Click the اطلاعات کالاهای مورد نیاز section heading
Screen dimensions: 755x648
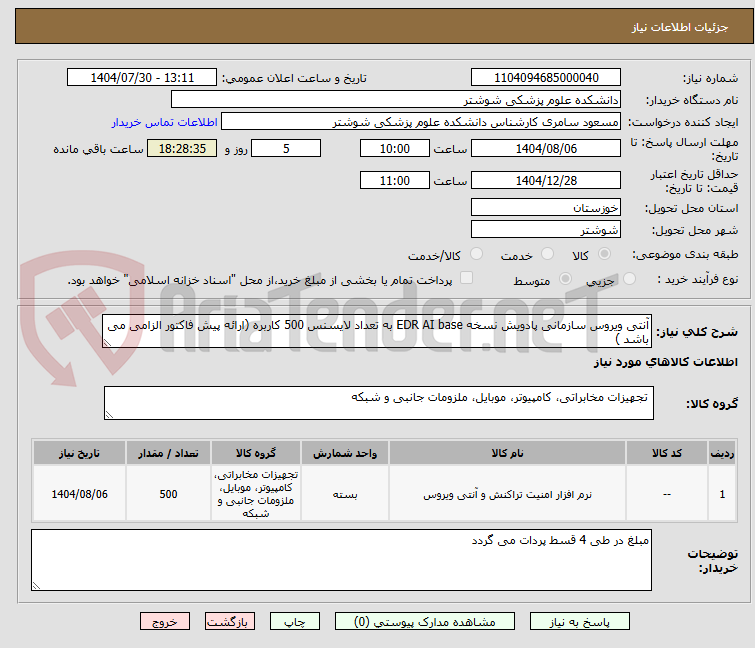click(665, 362)
